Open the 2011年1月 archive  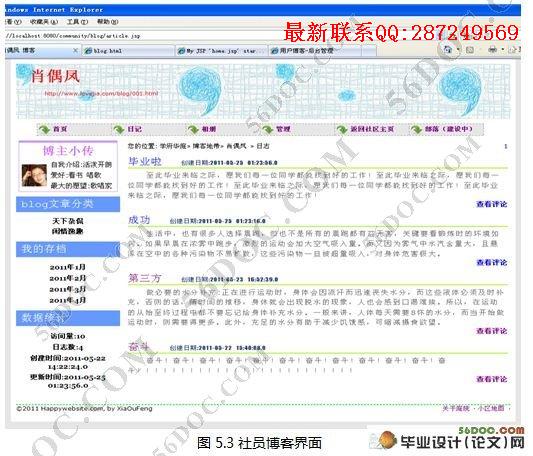coord(68,267)
